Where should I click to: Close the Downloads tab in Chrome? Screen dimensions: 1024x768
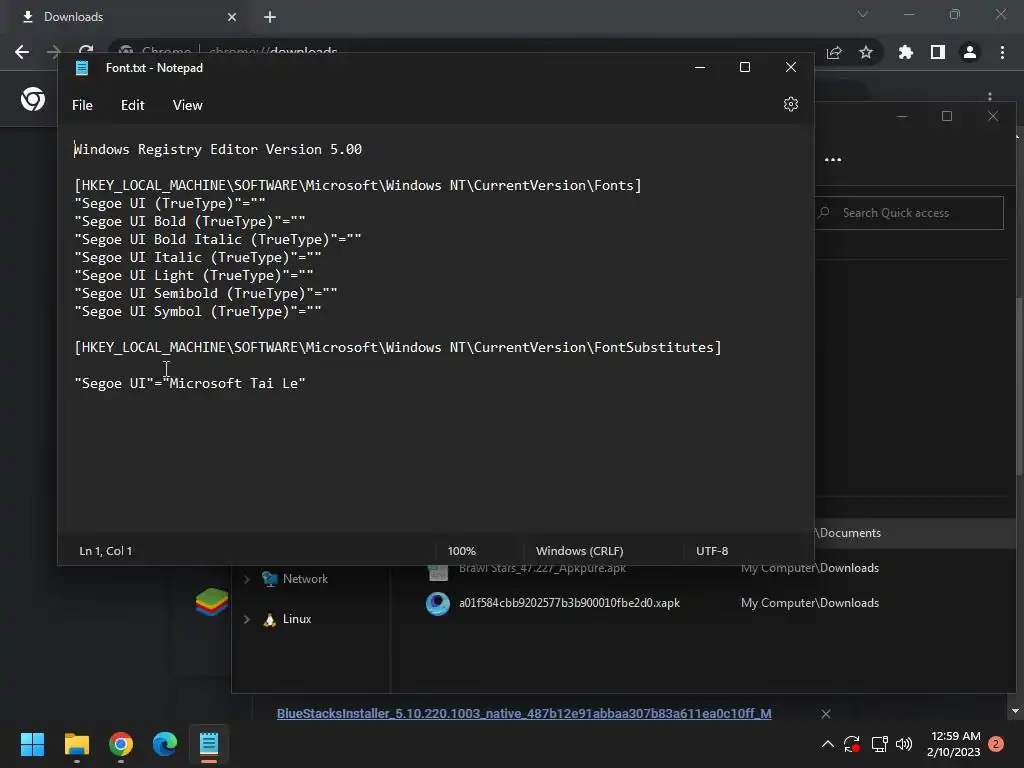[232, 17]
